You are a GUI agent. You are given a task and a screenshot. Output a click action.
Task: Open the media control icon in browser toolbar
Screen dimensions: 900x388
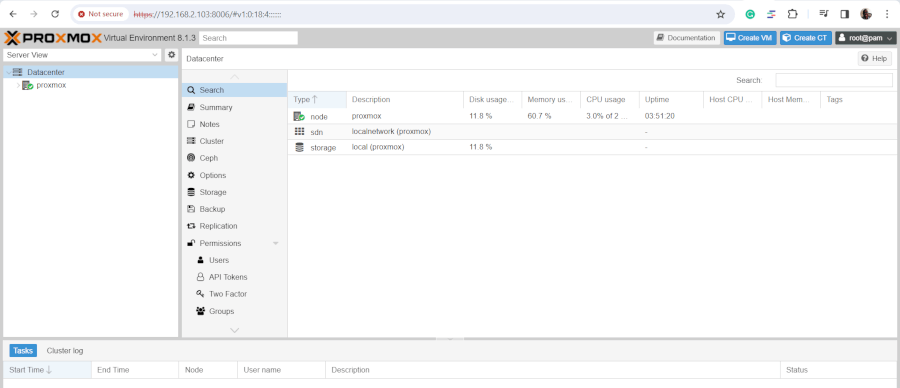click(x=824, y=14)
